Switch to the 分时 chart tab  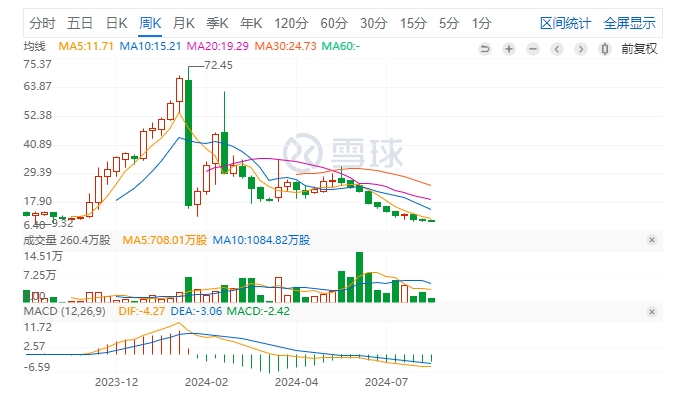click(42, 23)
